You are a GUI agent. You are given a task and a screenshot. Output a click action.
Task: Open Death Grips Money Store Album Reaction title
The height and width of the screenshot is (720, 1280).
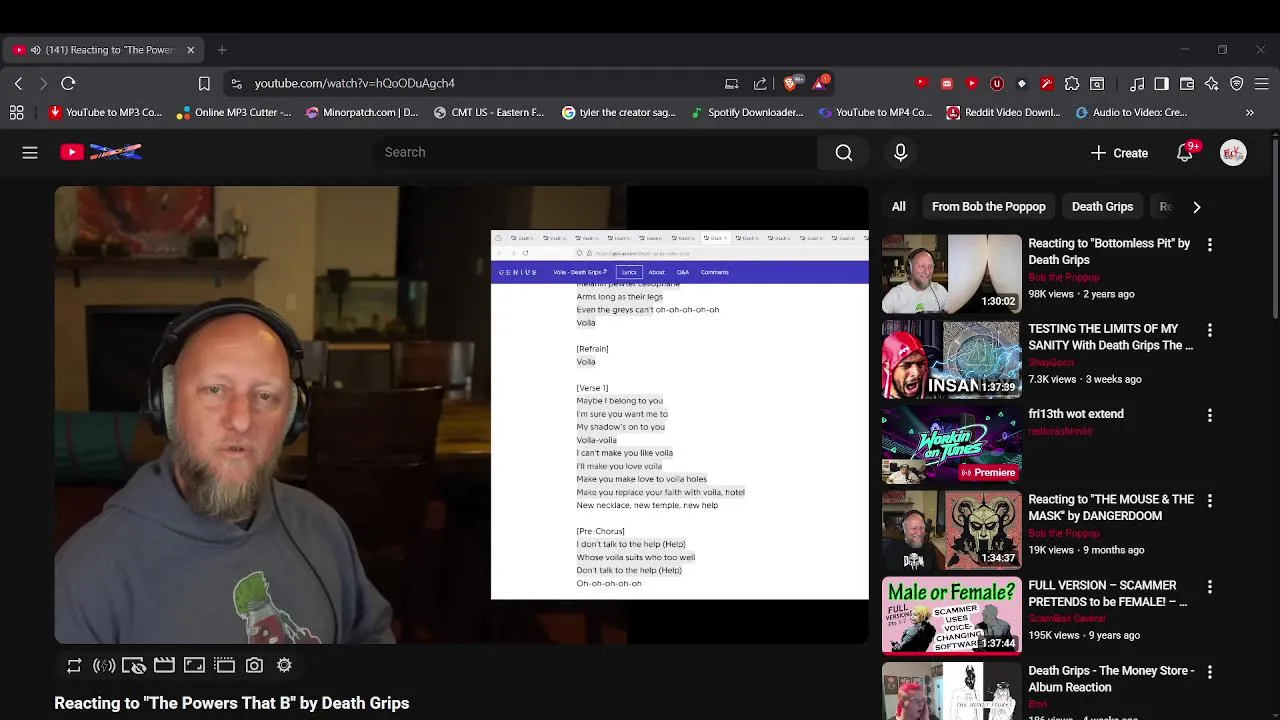click(x=1111, y=679)
